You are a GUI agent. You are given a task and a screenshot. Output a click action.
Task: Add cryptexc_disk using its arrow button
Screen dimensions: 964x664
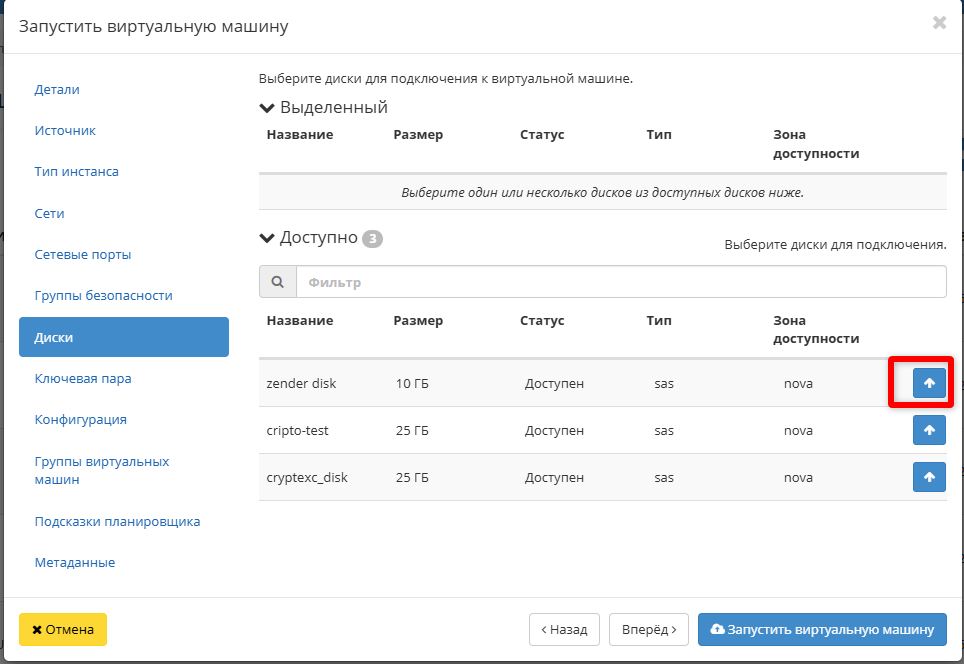(x=929, y=477)
